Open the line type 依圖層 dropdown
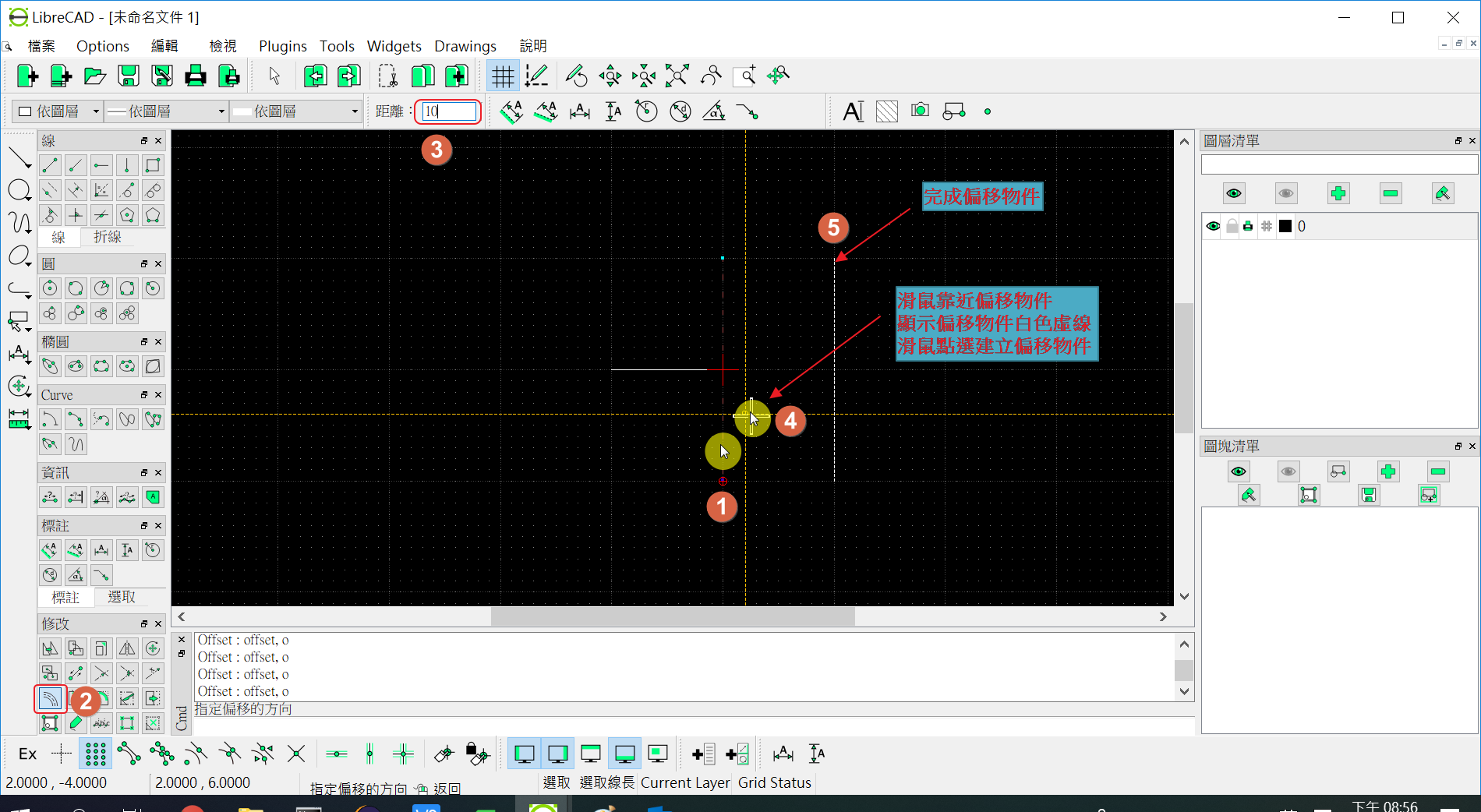The height and width of the screenshot is (812, 1481). point(297,111)
